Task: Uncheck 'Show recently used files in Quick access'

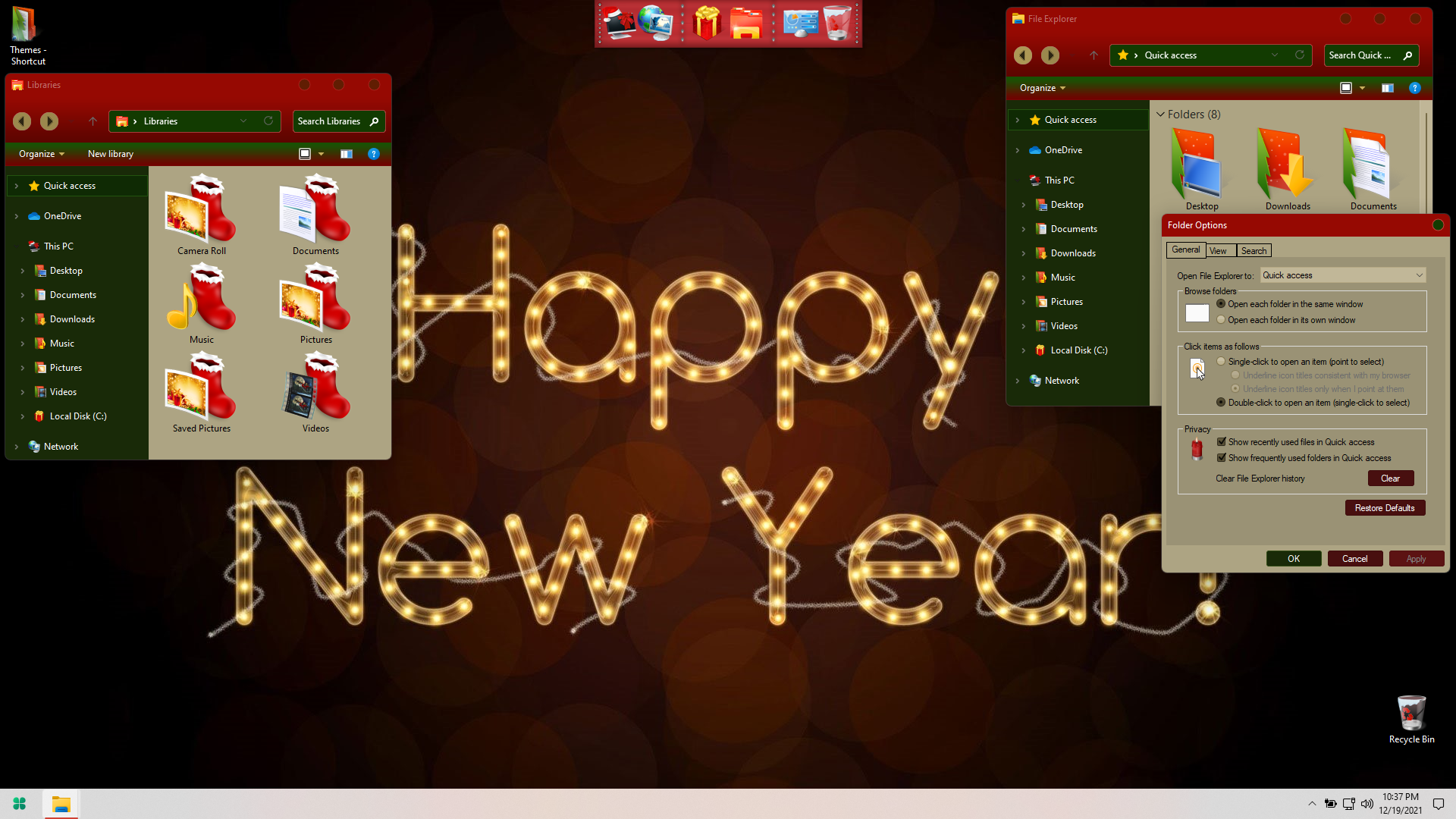Action: [x=1222, y=442]
